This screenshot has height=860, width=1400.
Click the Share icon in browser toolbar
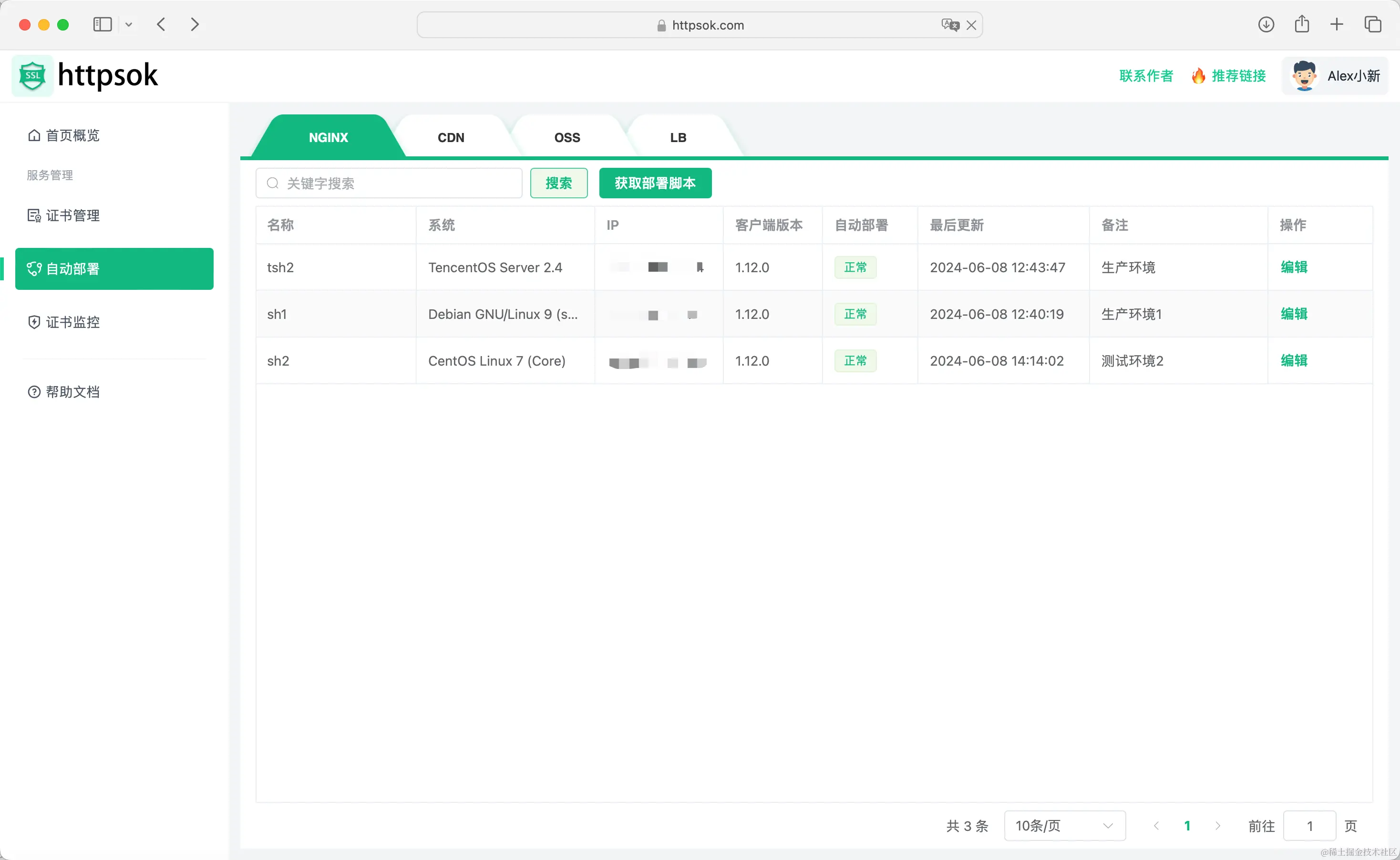click(1302, 24)
